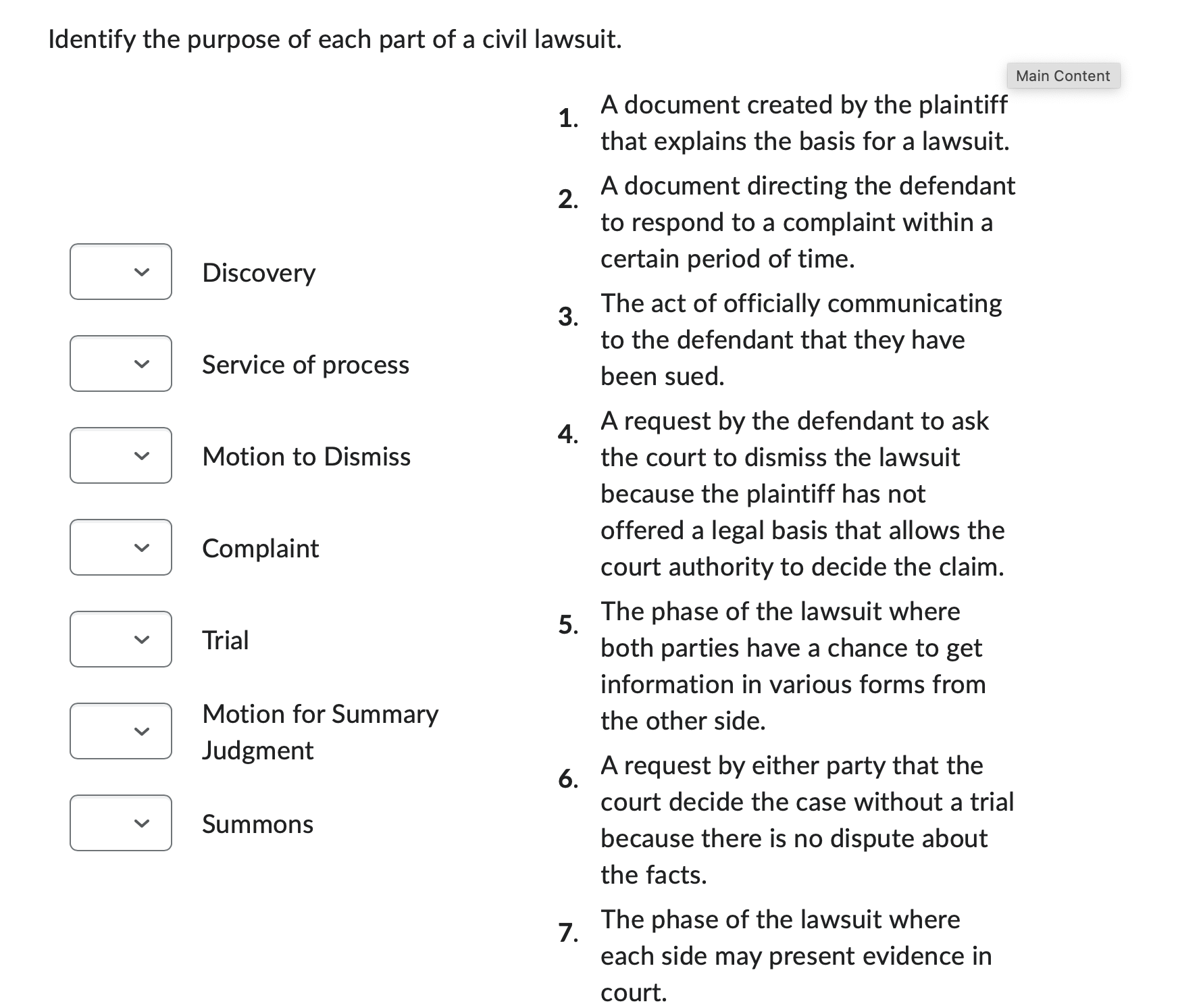Select the Service of process label
1201x1008 pixels.
click(305, 364)
